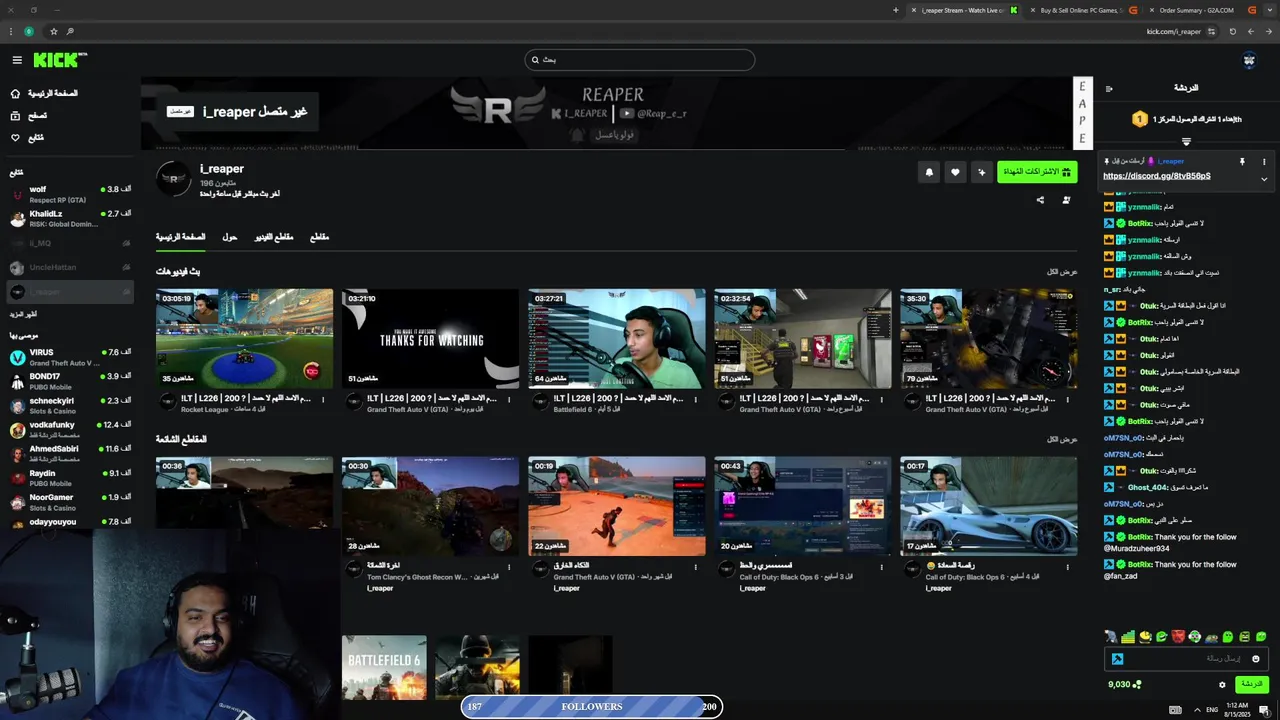Open the wolf channel in sidebar
This screenshot has height=720, width=1280.
[70, 194]
